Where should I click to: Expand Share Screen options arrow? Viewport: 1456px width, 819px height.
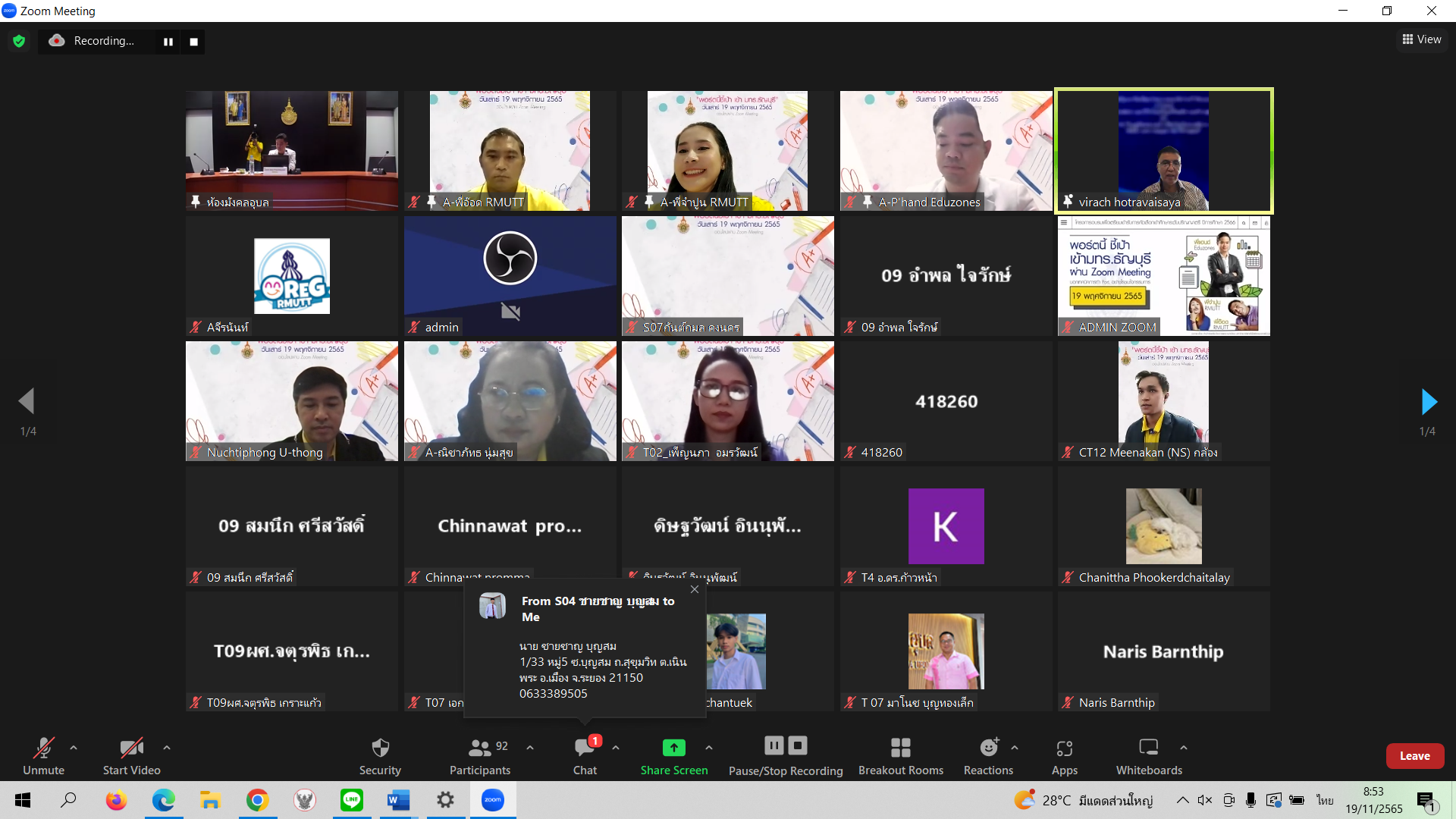point(709,748)
